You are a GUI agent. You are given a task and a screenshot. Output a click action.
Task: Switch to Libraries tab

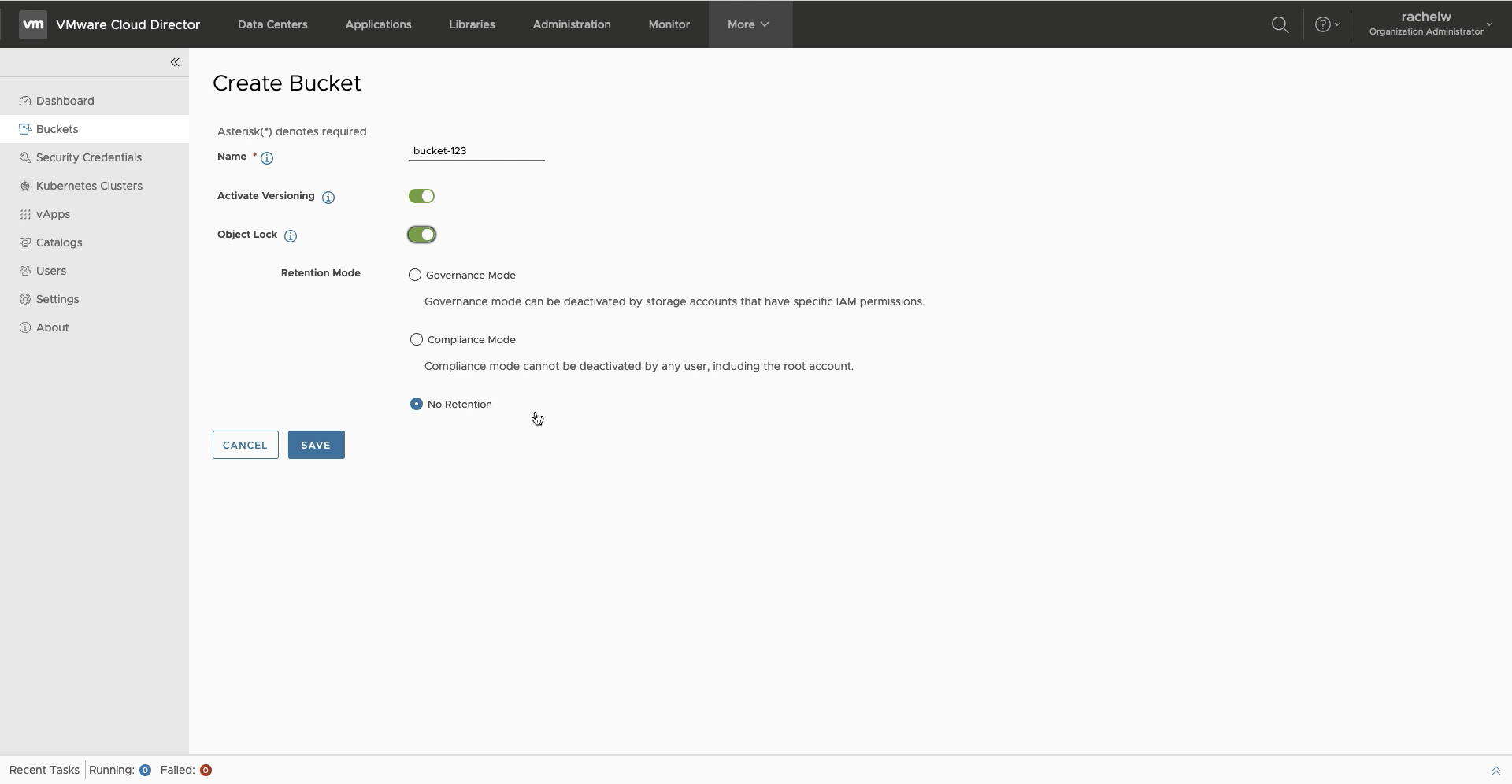point(472,24)
